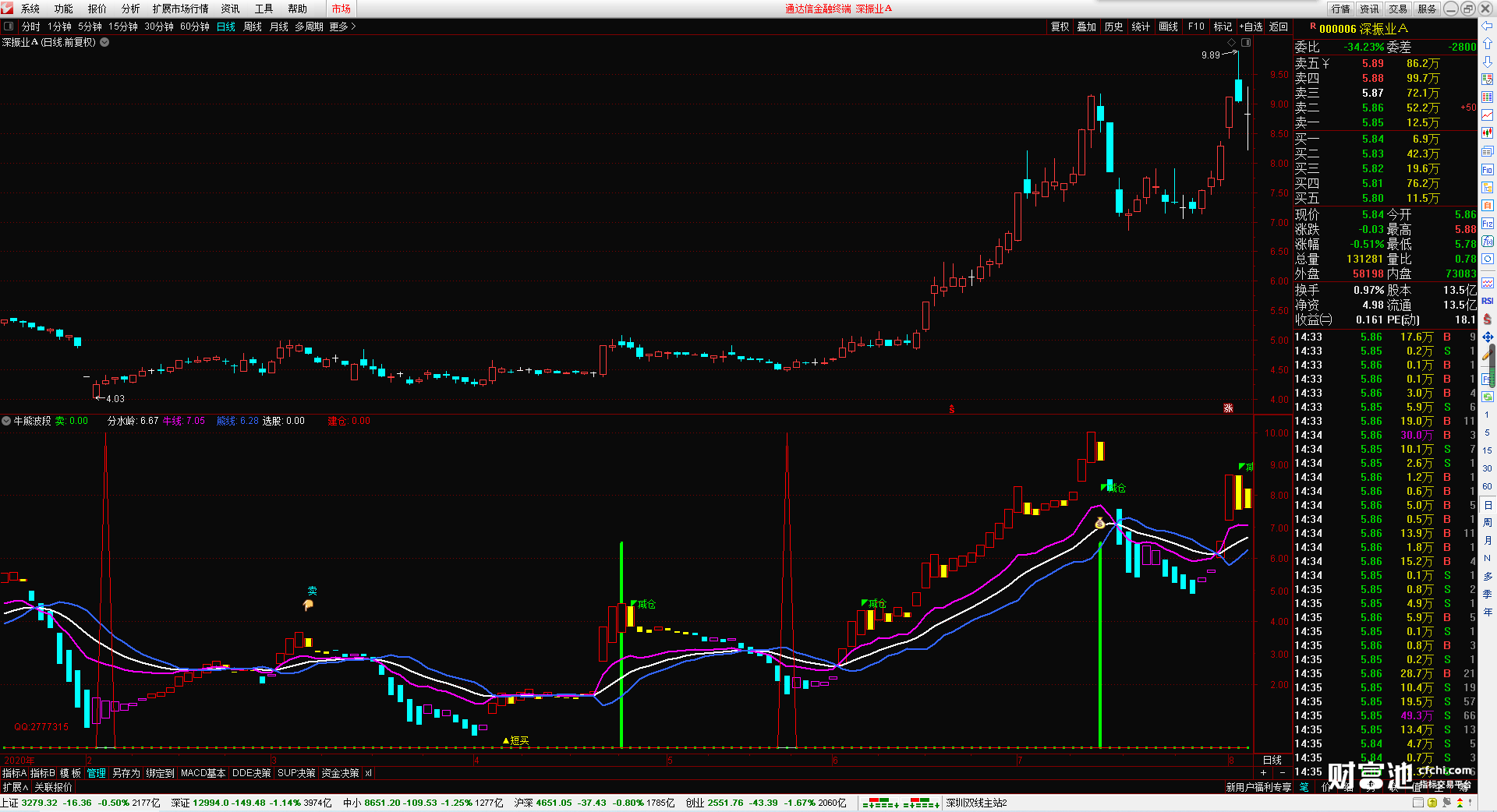Click the small square icon above main chart
The height and width of the screenshot is (812, 1497).
(1246, 42)
